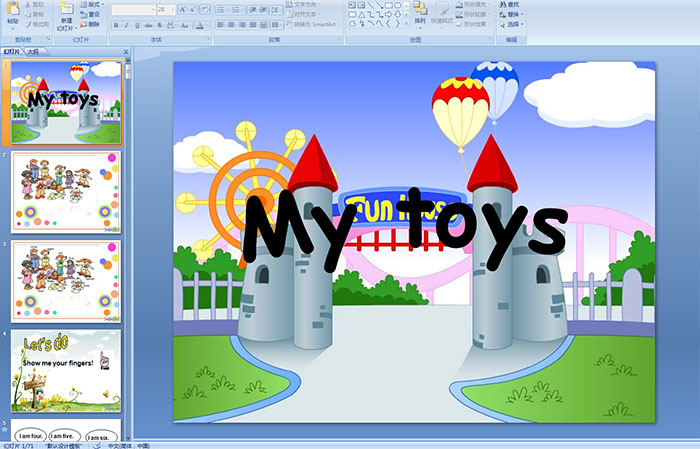The height and width of the screenshot is (449, 700).
Task: Open the Clipboard pane dialog launcher
Action: point(48,39)
